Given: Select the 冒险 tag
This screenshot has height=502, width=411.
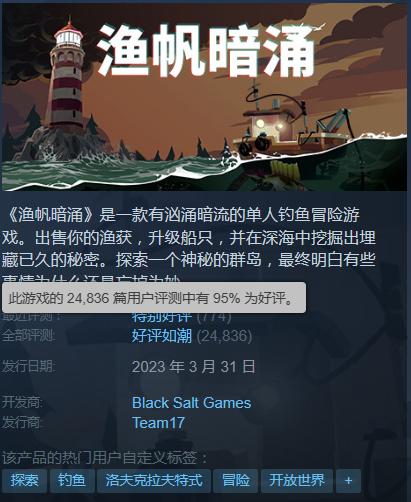Looking at the screenshot, I should (x=236, y=481).
